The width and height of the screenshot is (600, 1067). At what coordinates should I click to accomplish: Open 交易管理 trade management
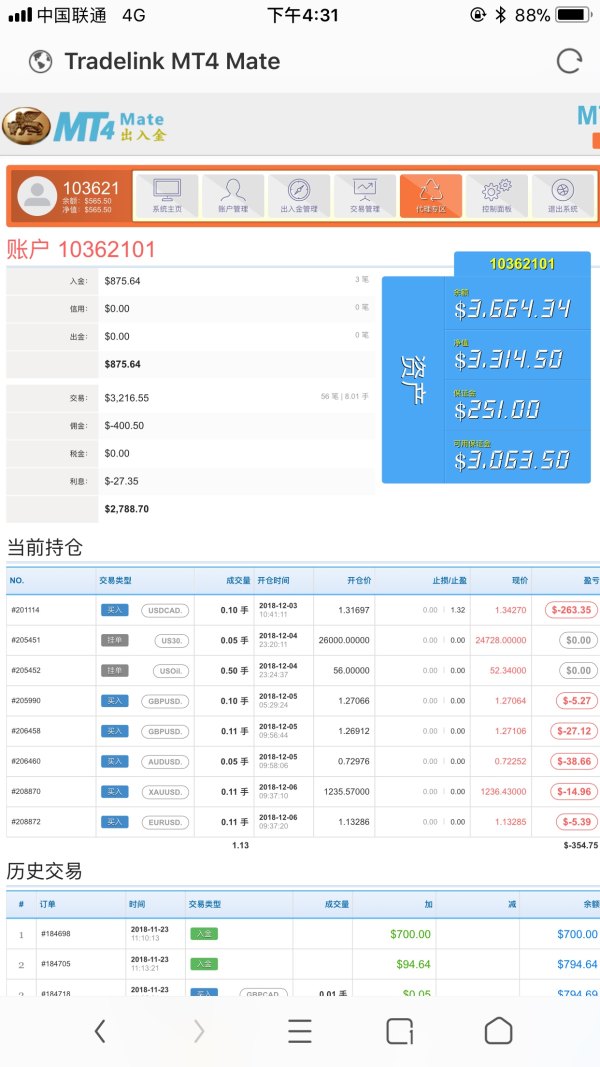coord(364,195)
